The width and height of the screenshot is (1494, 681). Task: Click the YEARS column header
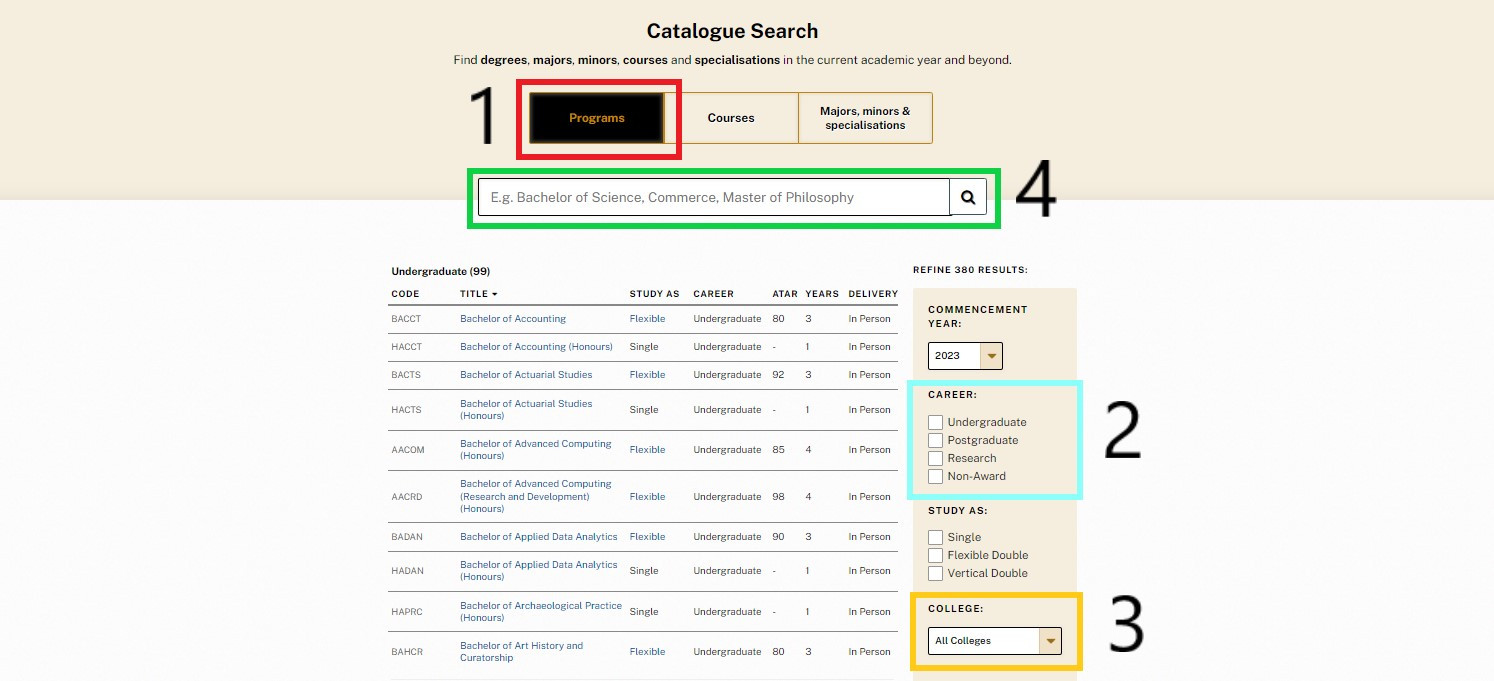click(822, 294)
